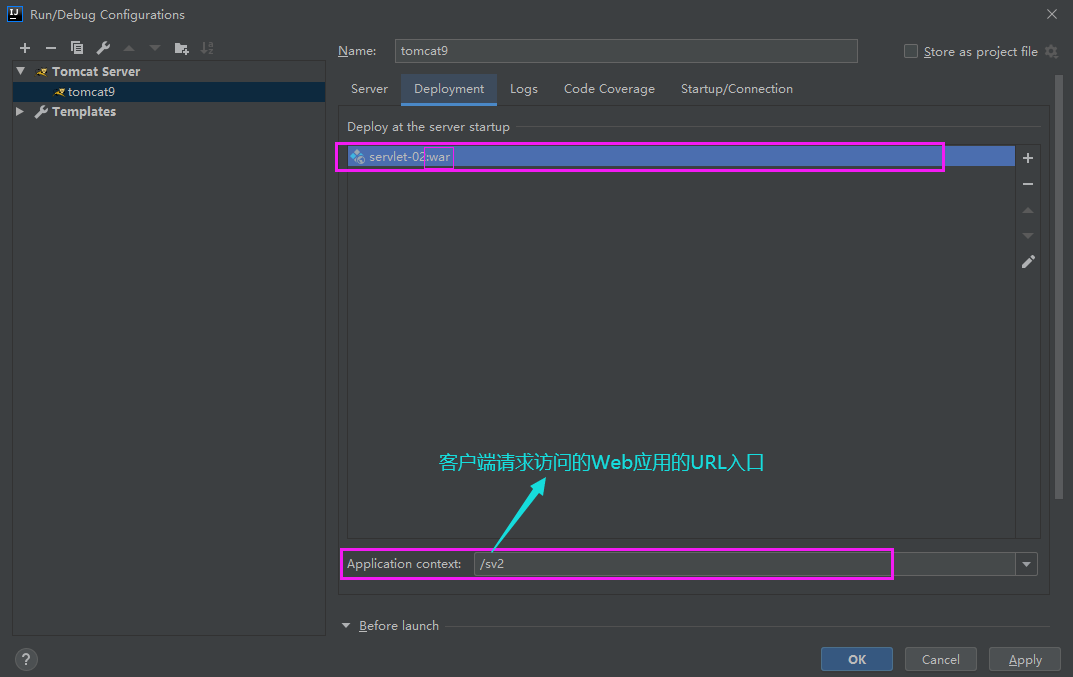1073x677 pixels.
Task: Sort configurations alphabetically
Action: [x=207, y=48]
